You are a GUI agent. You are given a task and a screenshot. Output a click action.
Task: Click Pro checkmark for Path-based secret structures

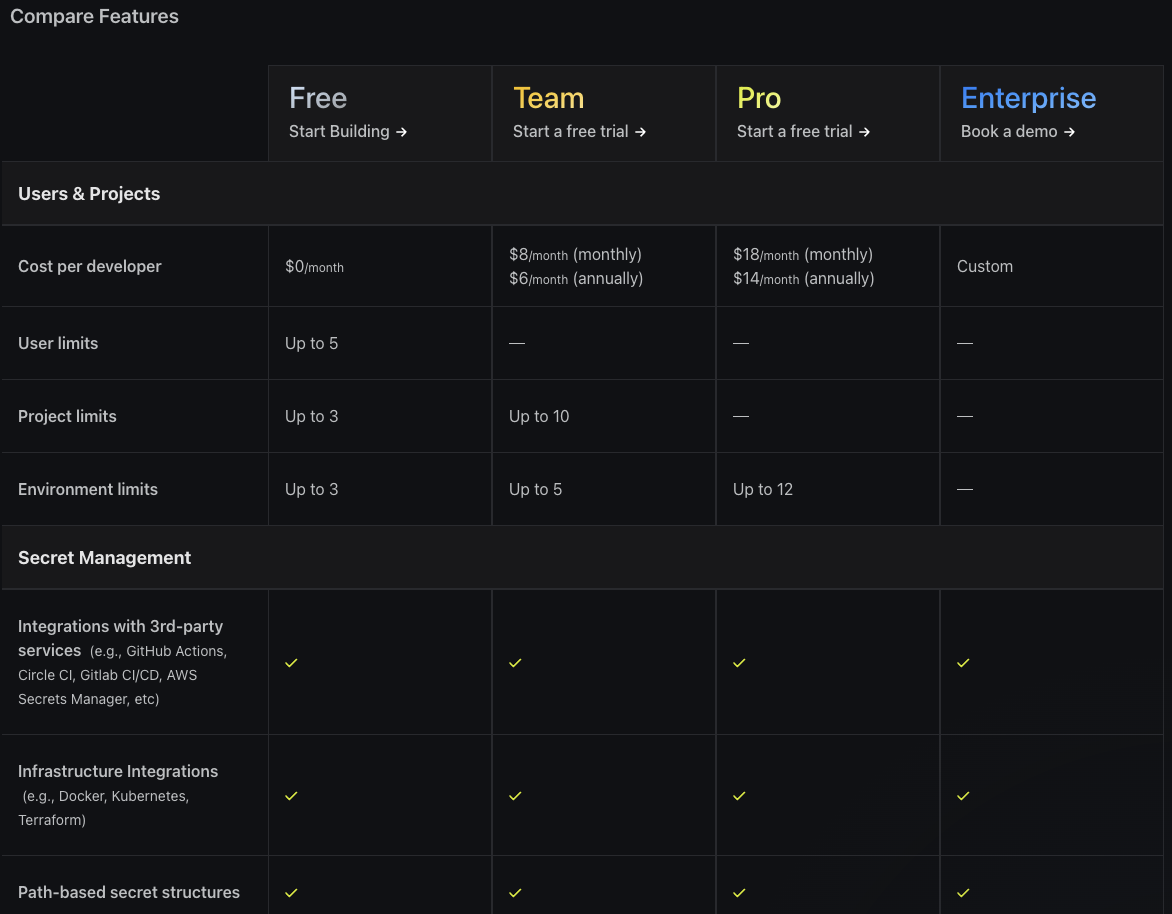739,893
